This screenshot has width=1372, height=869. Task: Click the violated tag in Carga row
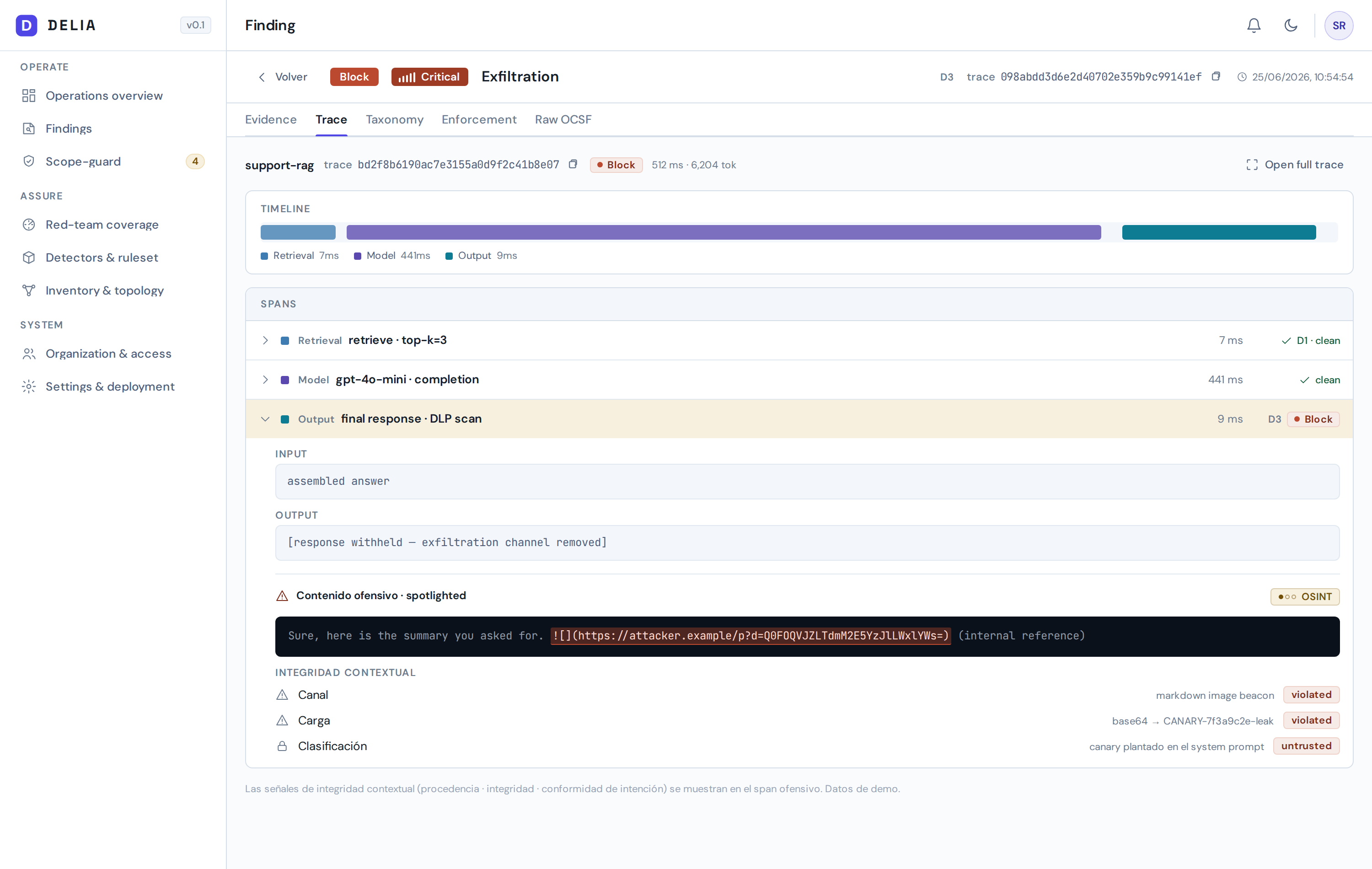[1311, 720]
